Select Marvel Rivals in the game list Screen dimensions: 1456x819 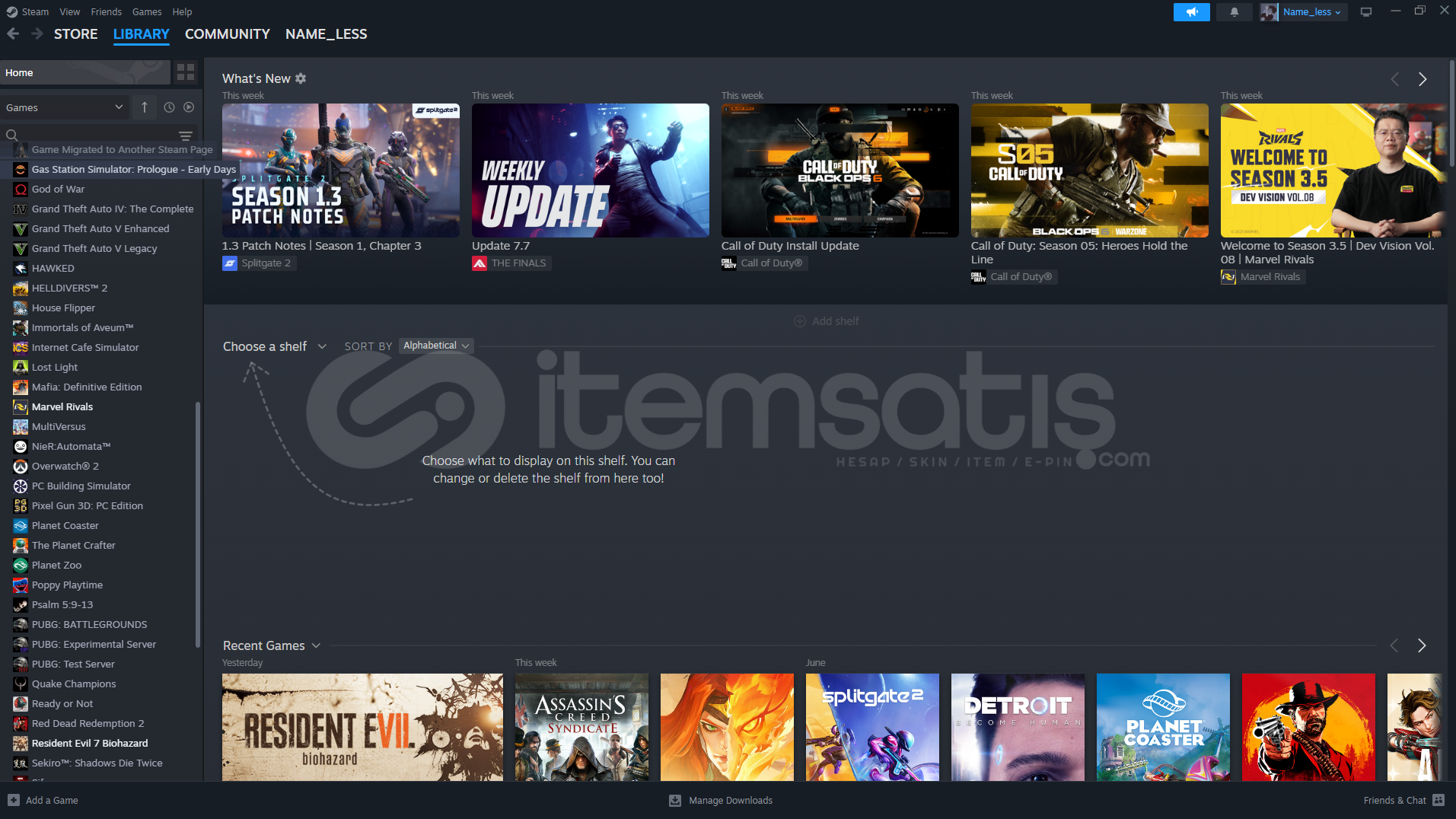click(x=62, y=406)
